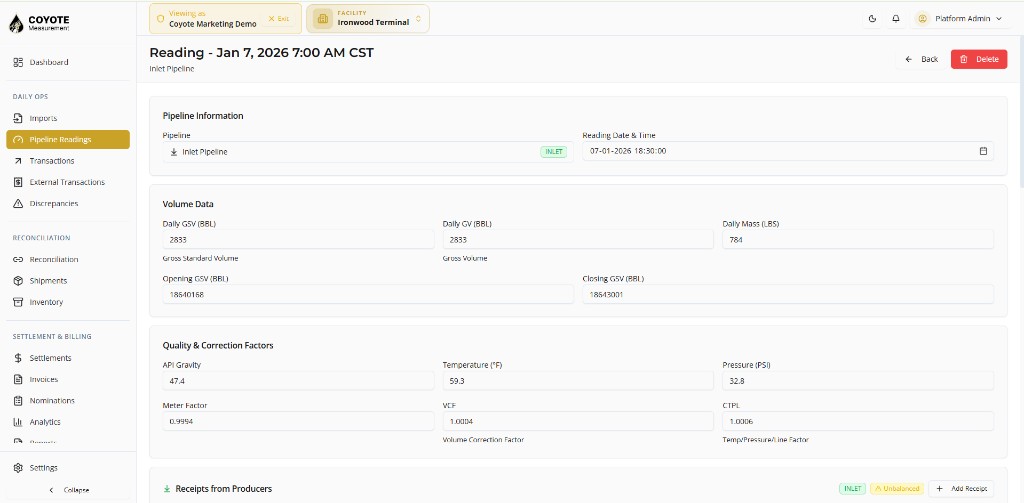Click the Inventory archive icon
Viewport: 1024px width, 503px height.
tap(18, 302)
